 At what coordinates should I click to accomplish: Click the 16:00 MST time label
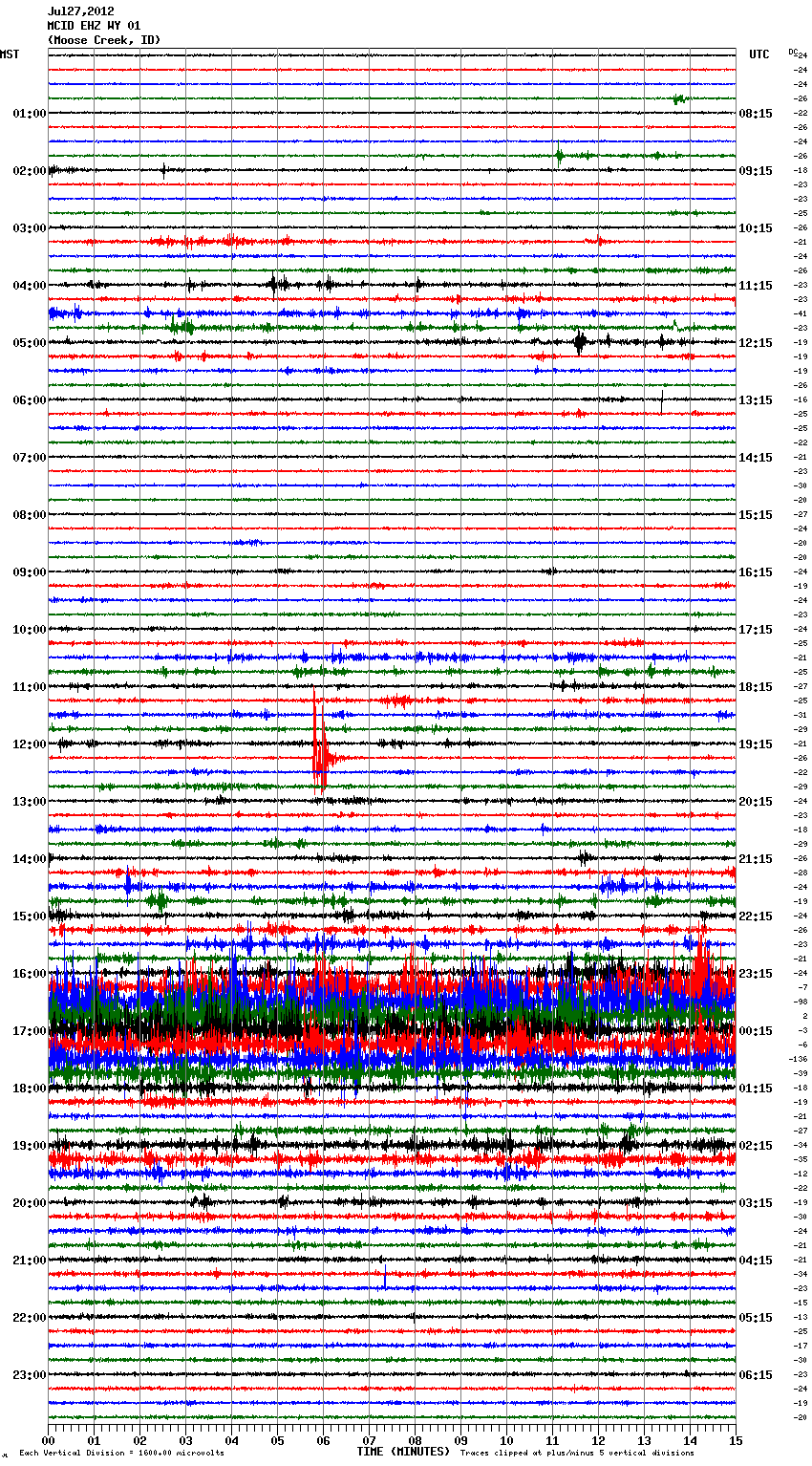point(29,974)
